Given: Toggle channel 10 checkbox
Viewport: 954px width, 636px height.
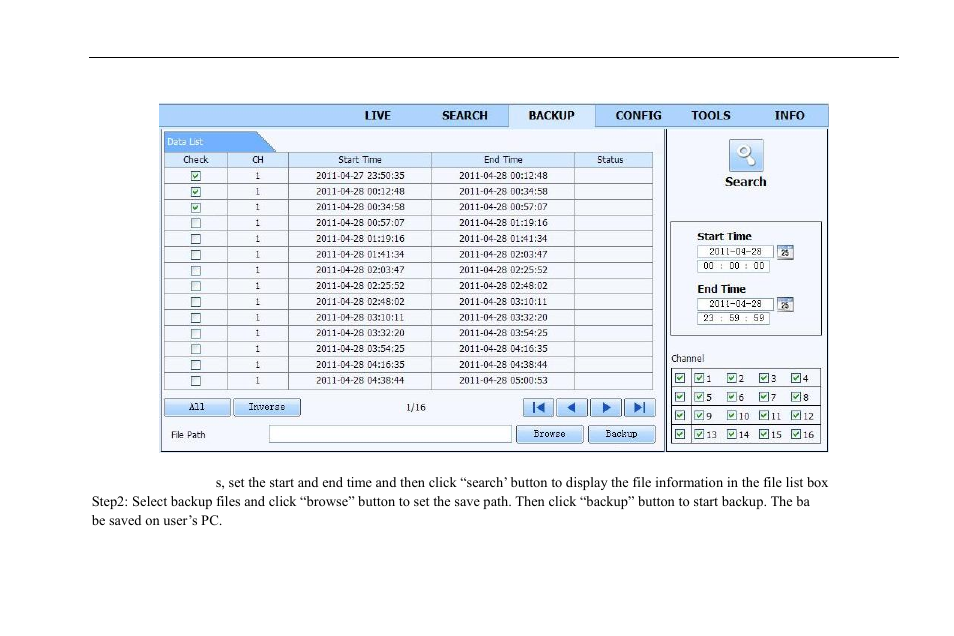Looking at the screenshot, I should coord(732,416).
